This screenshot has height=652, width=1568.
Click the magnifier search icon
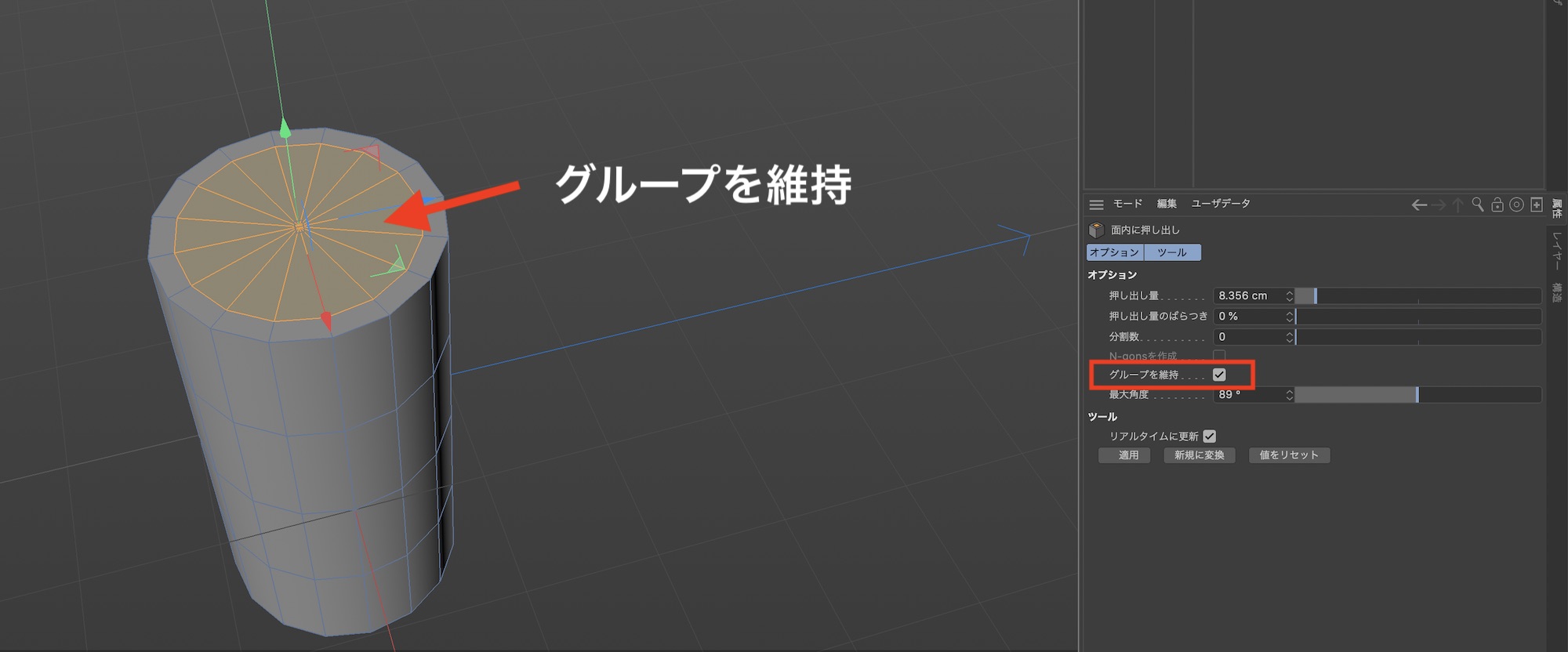1477,205
